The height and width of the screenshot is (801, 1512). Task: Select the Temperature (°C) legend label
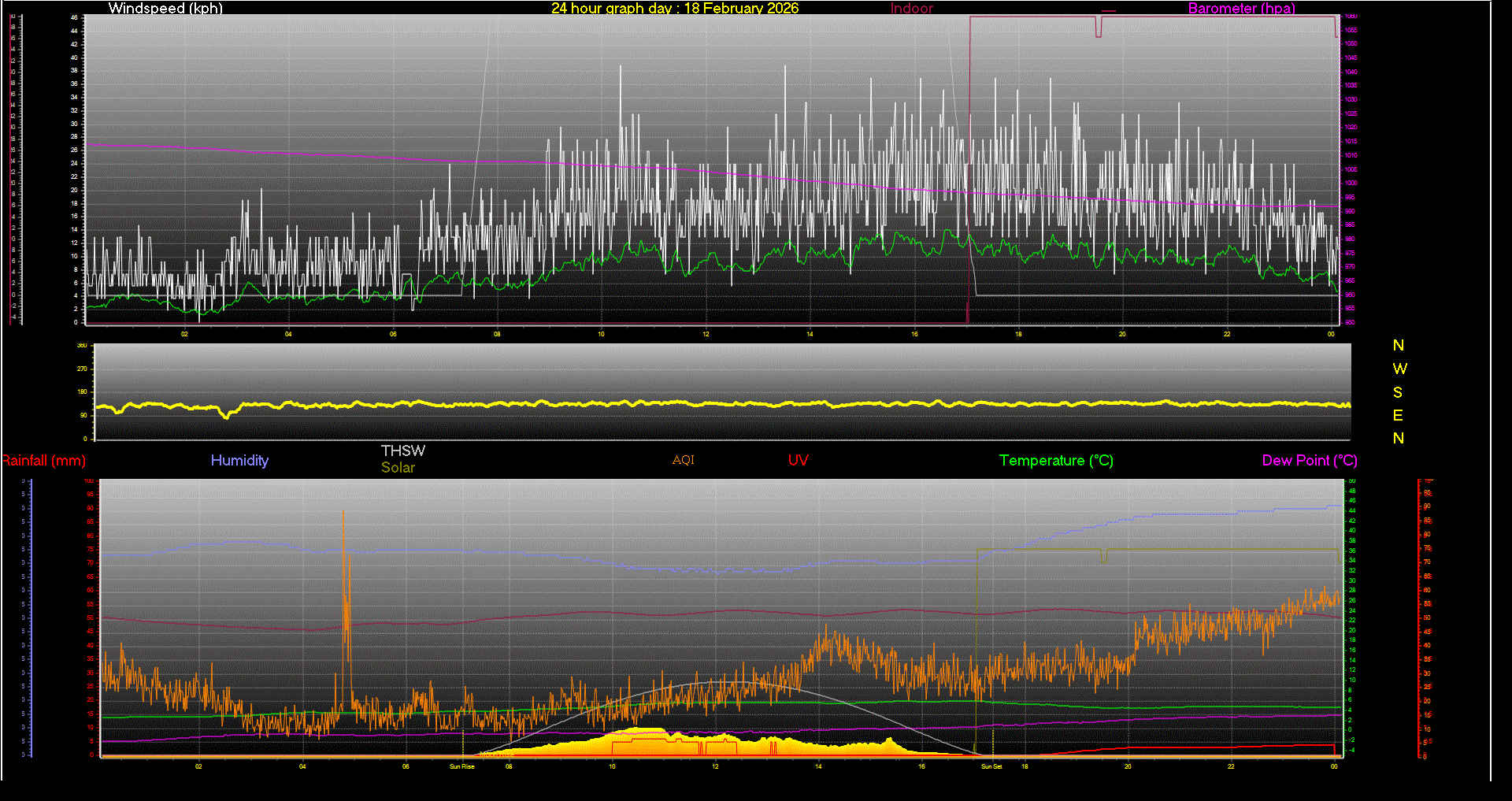1055,461
